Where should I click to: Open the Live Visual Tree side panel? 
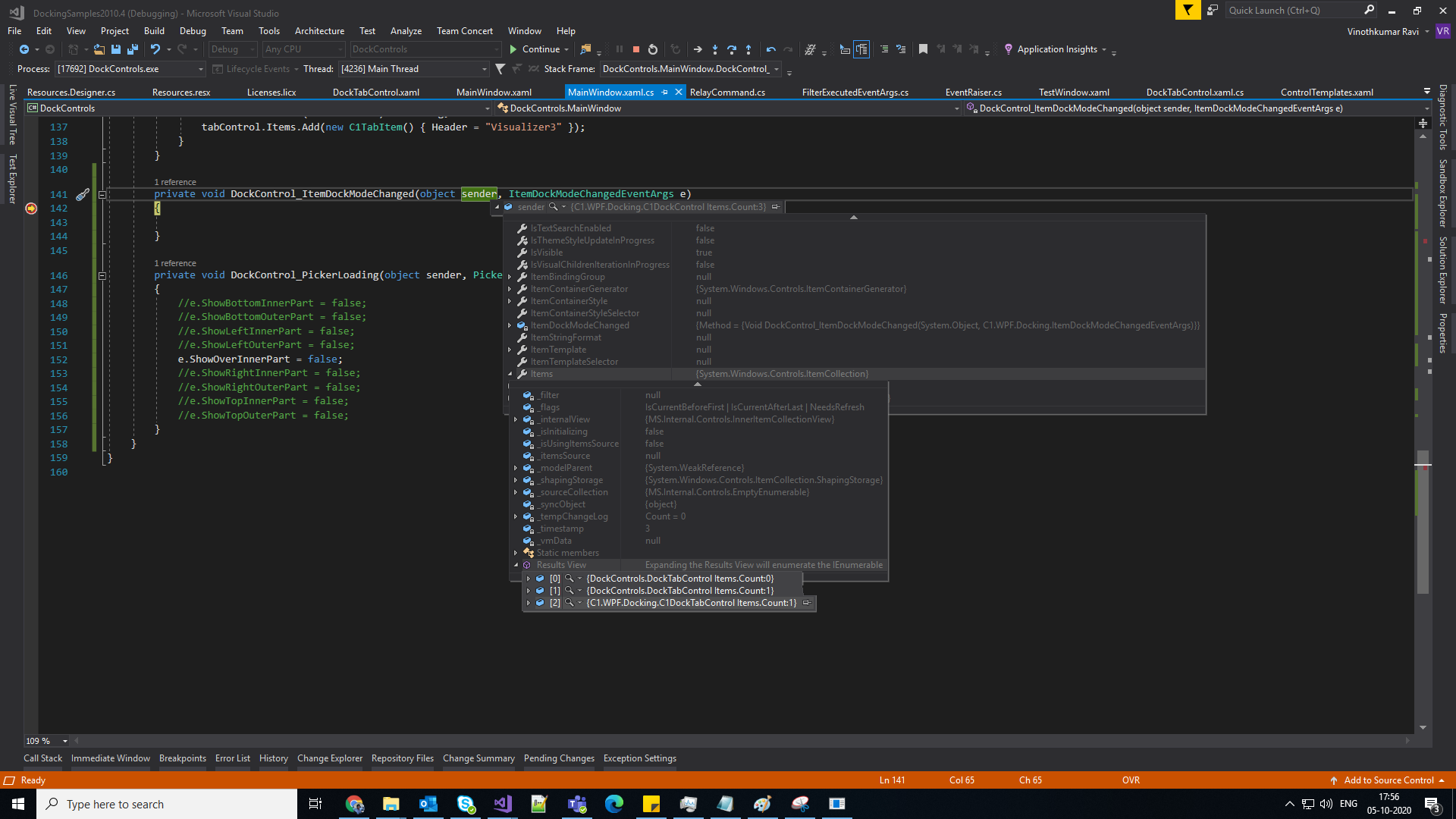pyautogui.click(x=12, y=115)
